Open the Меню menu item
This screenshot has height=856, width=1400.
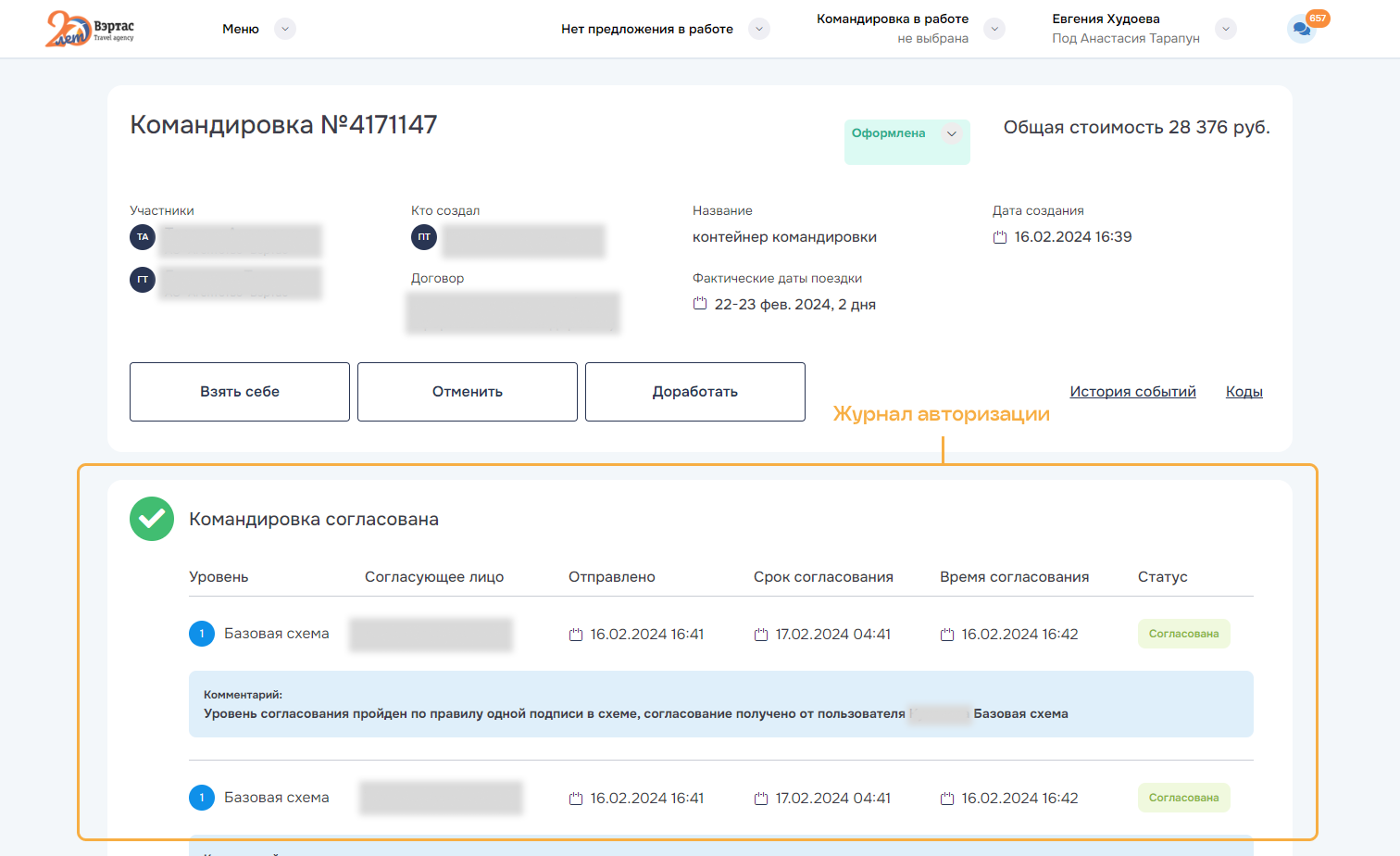[x=241, y=29]
